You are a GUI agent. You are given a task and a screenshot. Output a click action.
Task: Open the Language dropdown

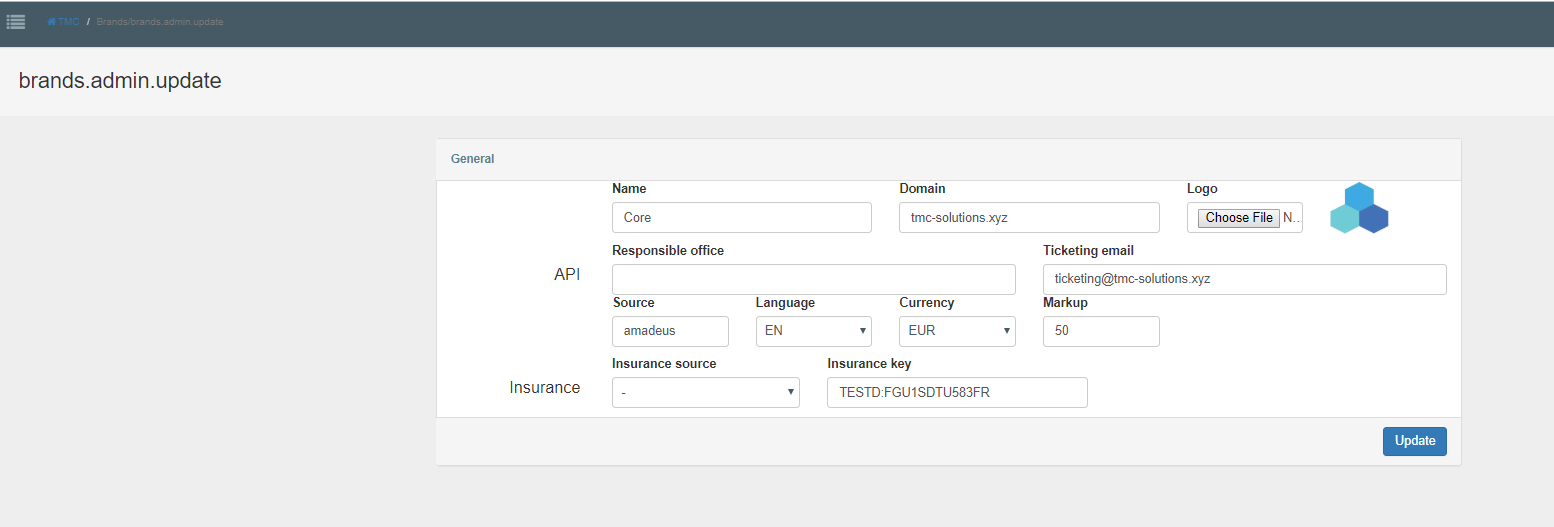pyautogui.click(x=813, y=331)
